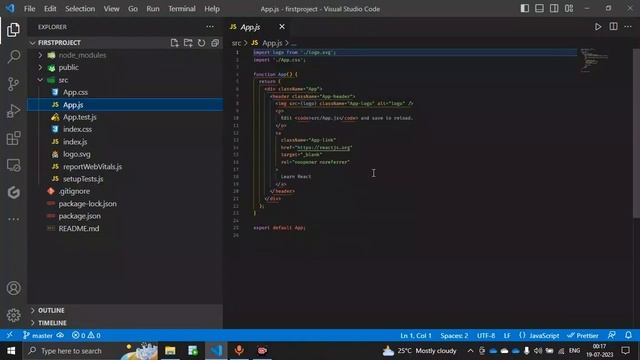The height and width of the screenshot is (360, 640).
Task: Click Ln 1, Col 1 cursor position
Action: (416, 336)
